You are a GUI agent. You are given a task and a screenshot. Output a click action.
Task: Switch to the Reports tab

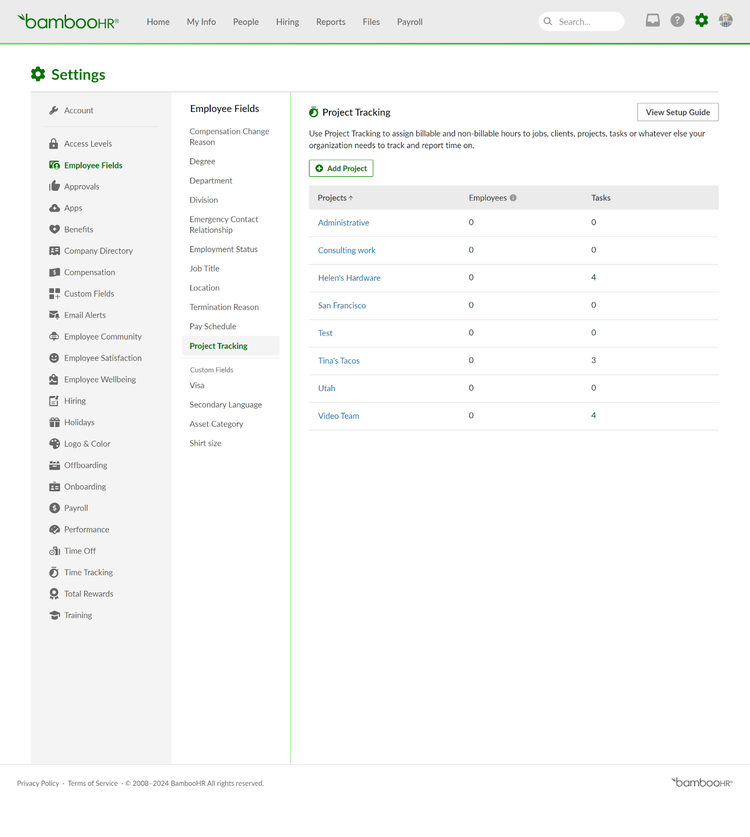pos(330,20)
